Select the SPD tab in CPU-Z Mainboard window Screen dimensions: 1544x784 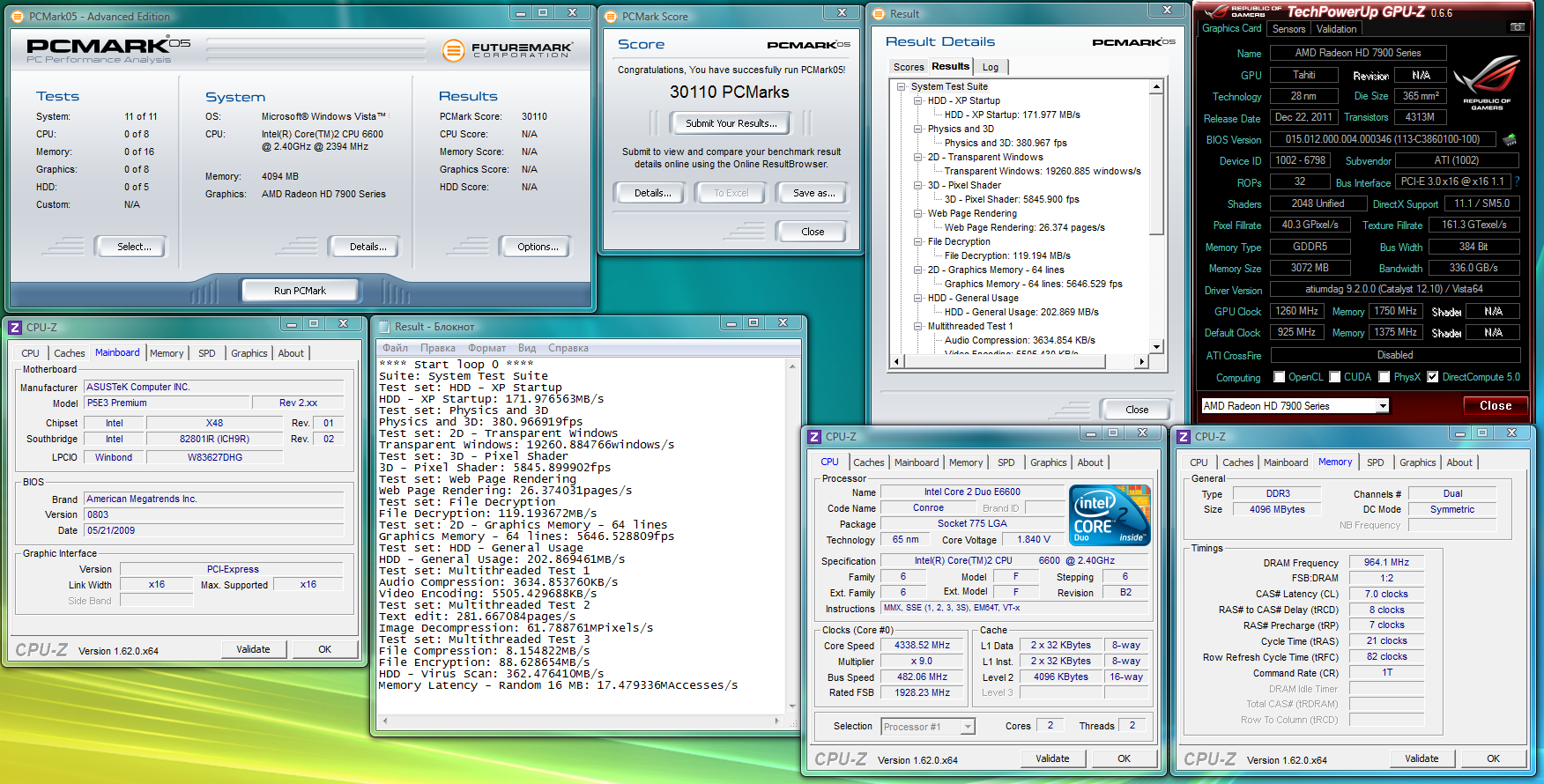click(206, 353)
